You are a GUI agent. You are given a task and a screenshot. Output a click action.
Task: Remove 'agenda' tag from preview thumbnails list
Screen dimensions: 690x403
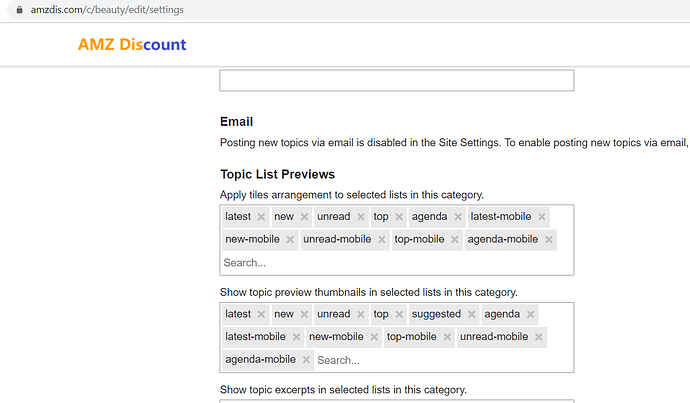pyautogui.click(x=530, y=315)
